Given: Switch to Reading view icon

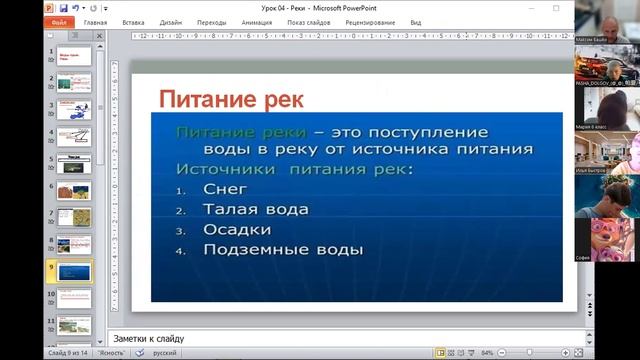Looking at the screenshot, I should click(x=461, y=353).
